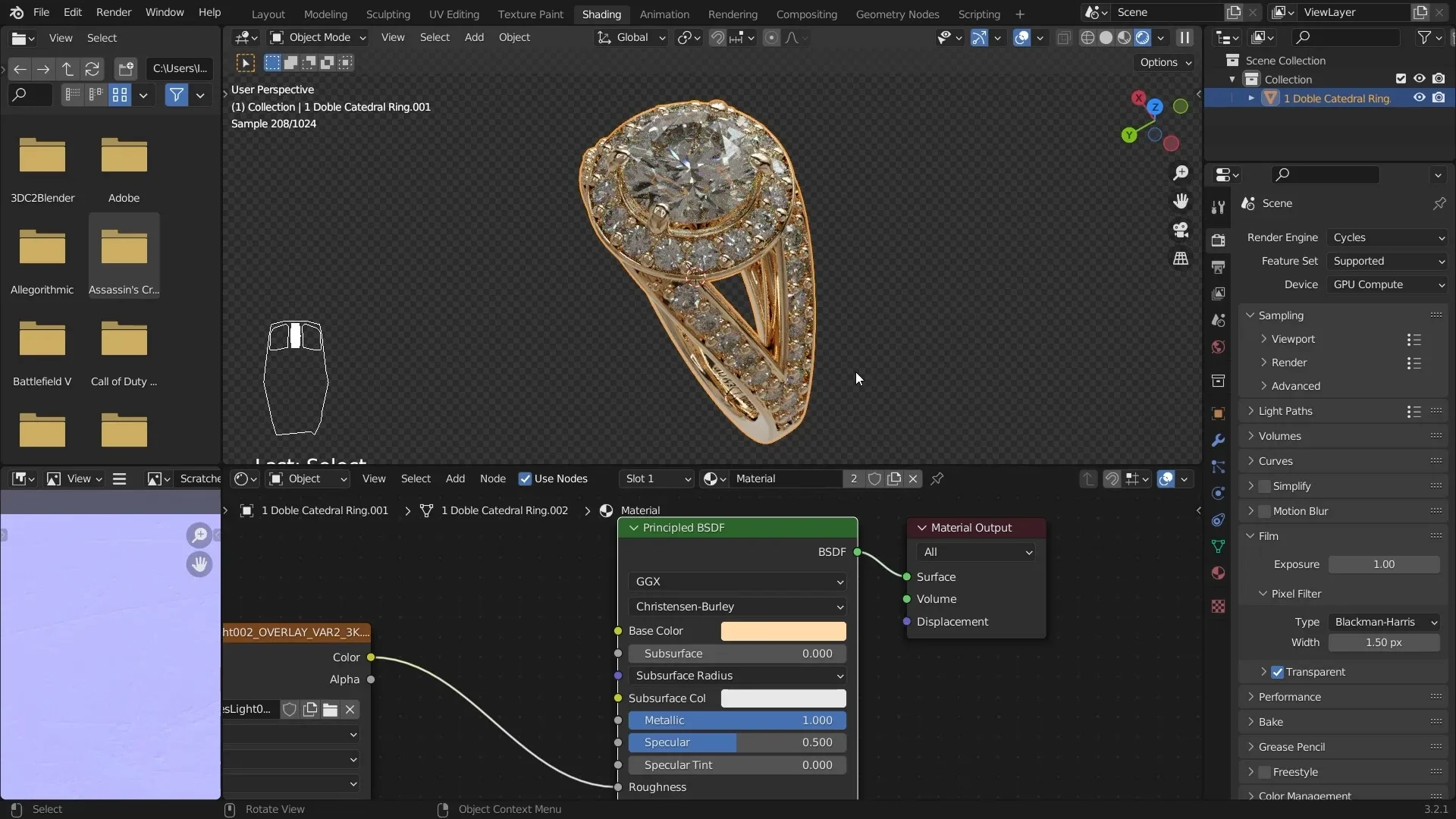Uncheck the Transparent film checkbox
This screenshot has height=819, width=1456.
point(1279,672)
